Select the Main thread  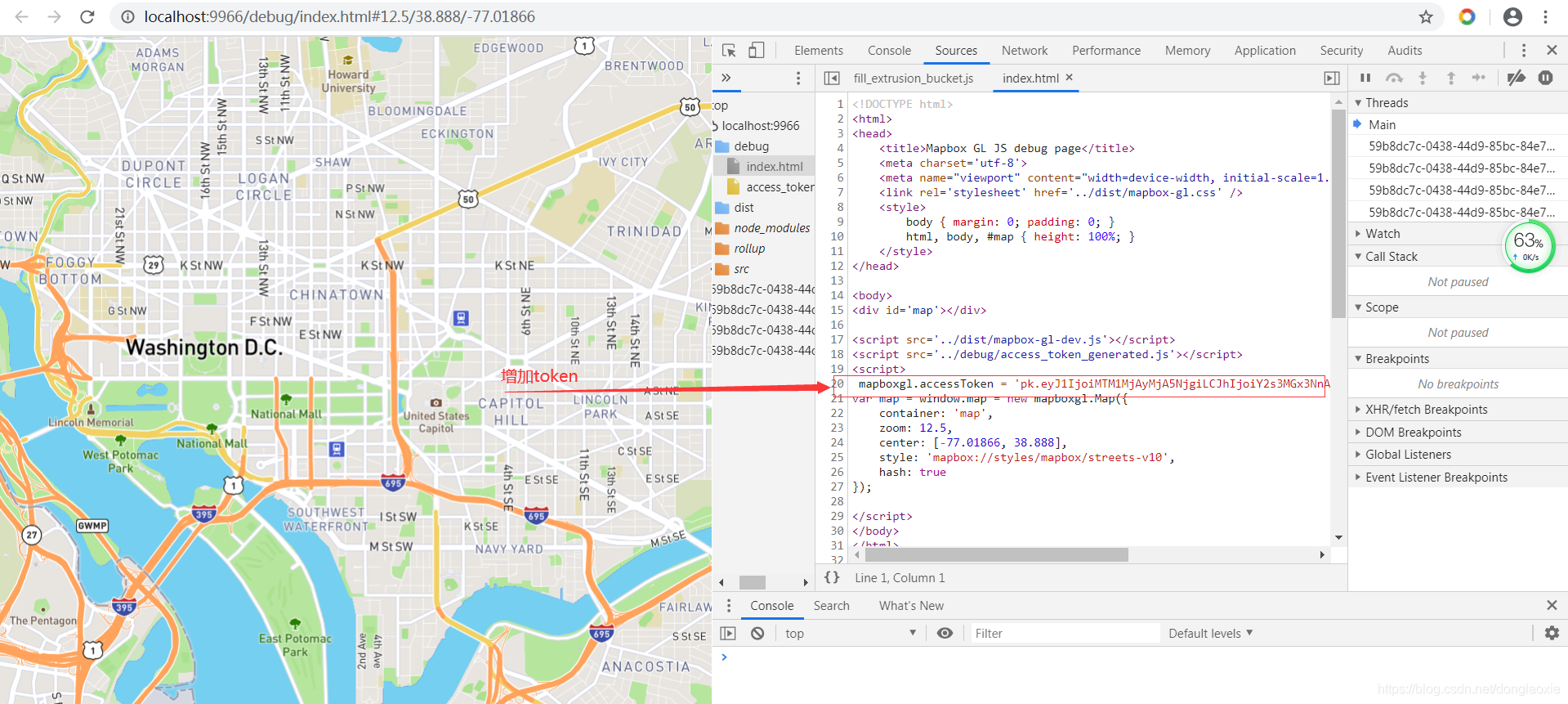(1458, 125)
